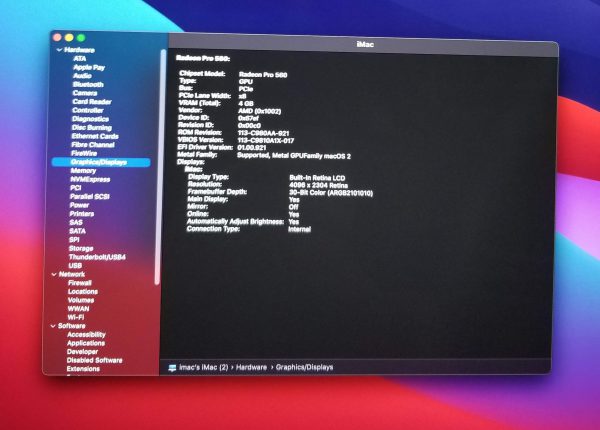This screenshot has height=430, width=600.
Task: Collapse the Hardware section in sidebar
Action: click(x=58, y=49)
